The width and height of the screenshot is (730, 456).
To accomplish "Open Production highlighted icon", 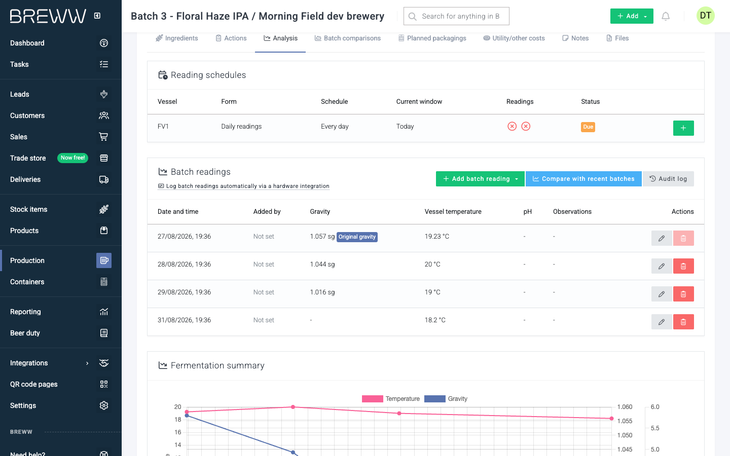I will (104, 260).
